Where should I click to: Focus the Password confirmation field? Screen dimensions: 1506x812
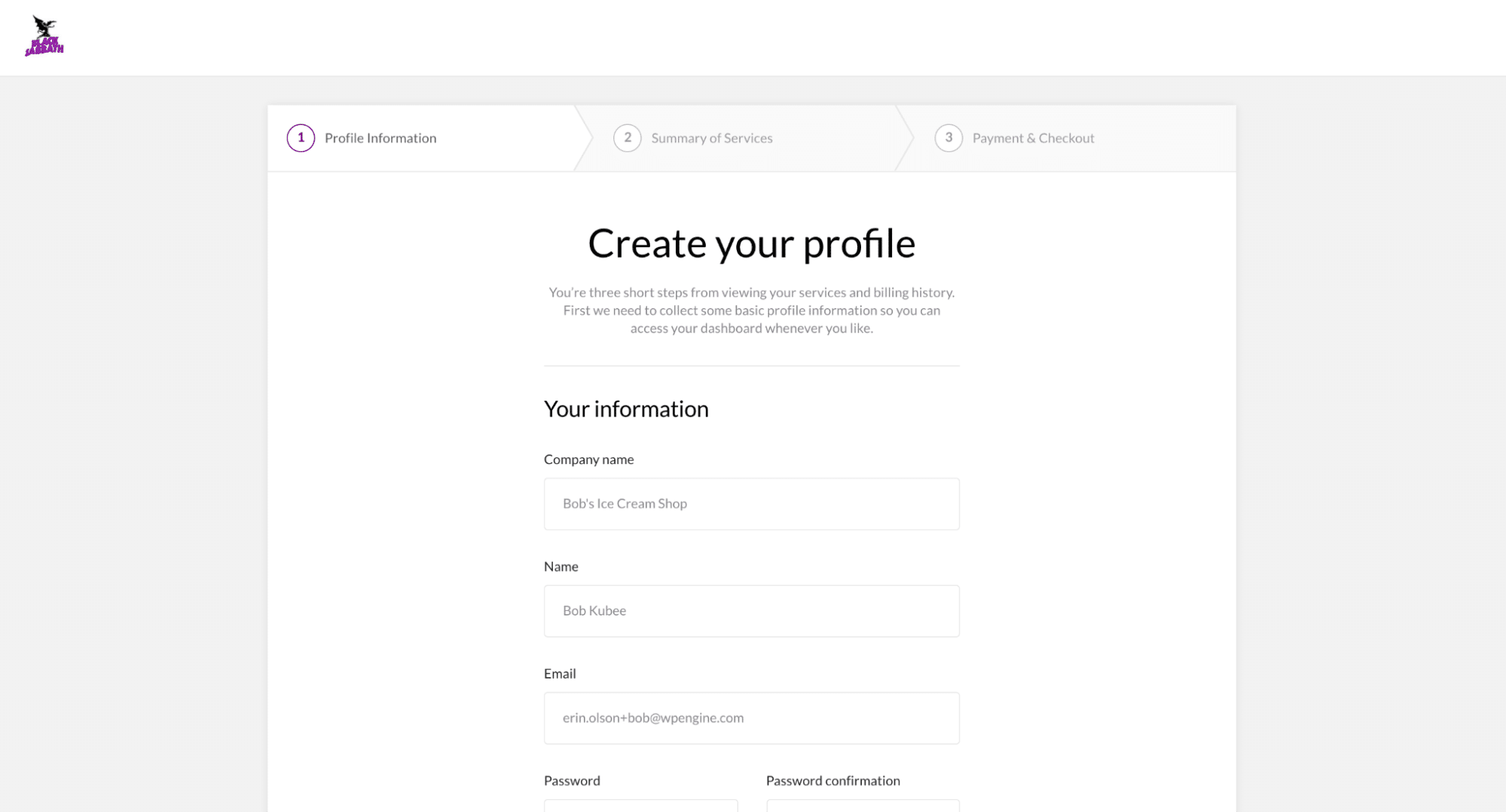863,805
